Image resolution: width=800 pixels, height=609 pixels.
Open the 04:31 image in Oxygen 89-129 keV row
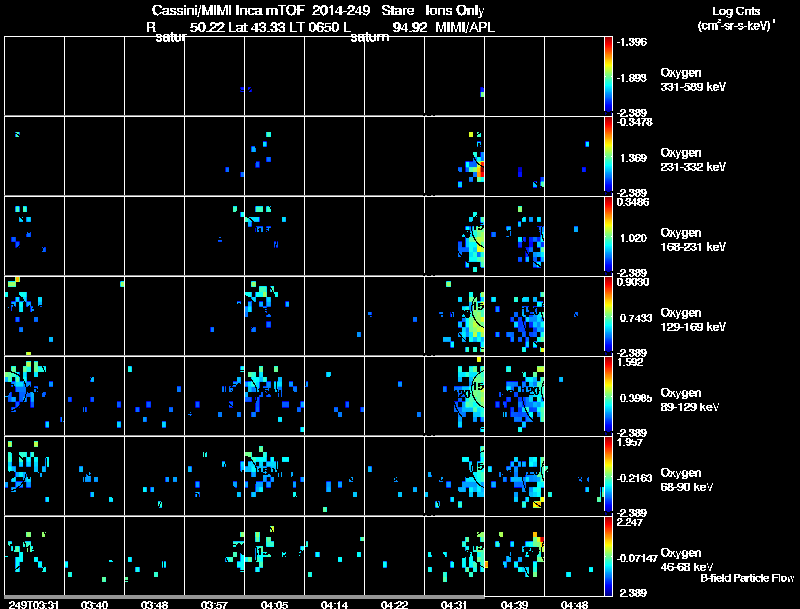pos(455,396)
